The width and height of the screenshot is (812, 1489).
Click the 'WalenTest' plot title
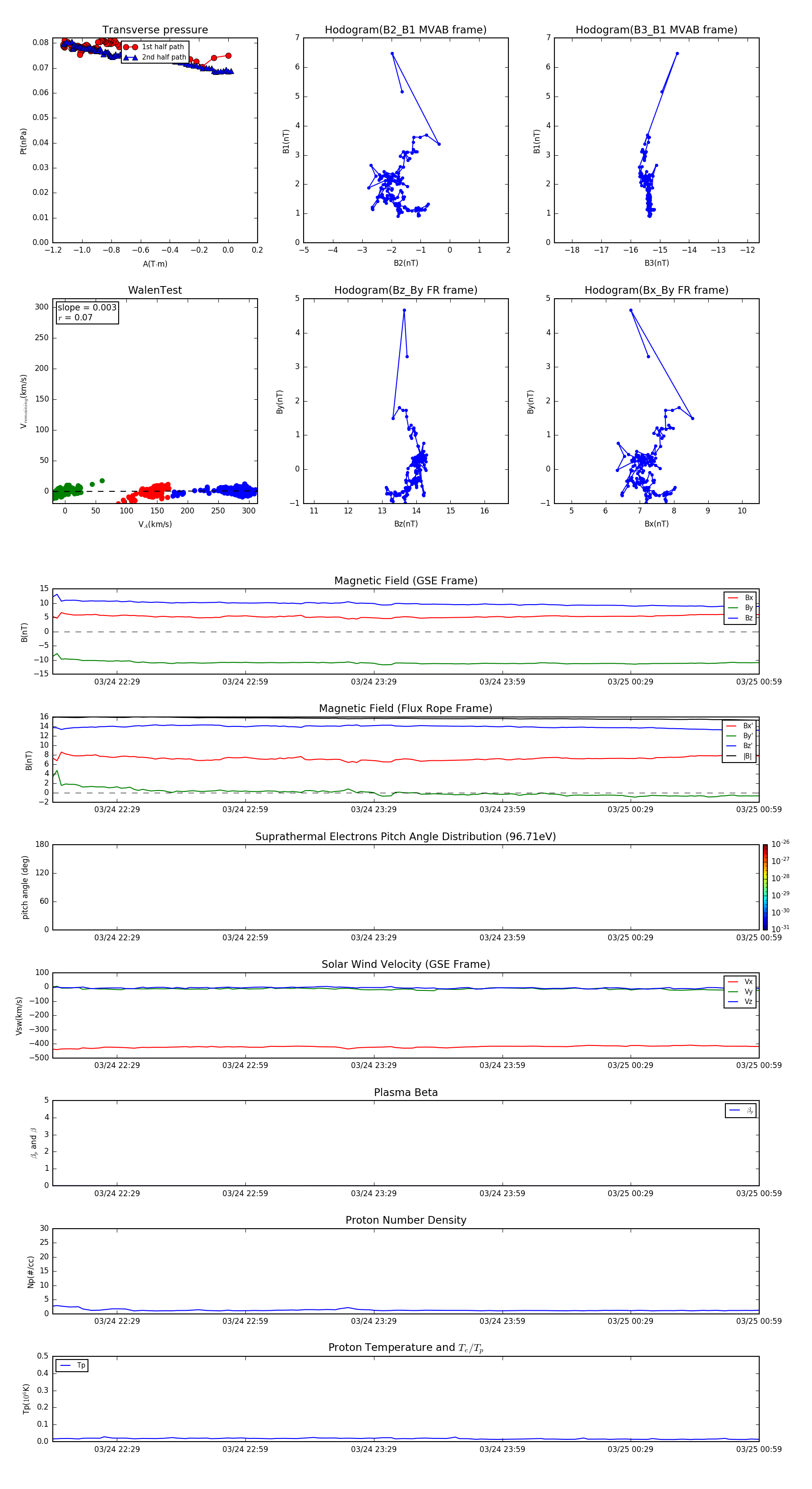coord(155,290)
